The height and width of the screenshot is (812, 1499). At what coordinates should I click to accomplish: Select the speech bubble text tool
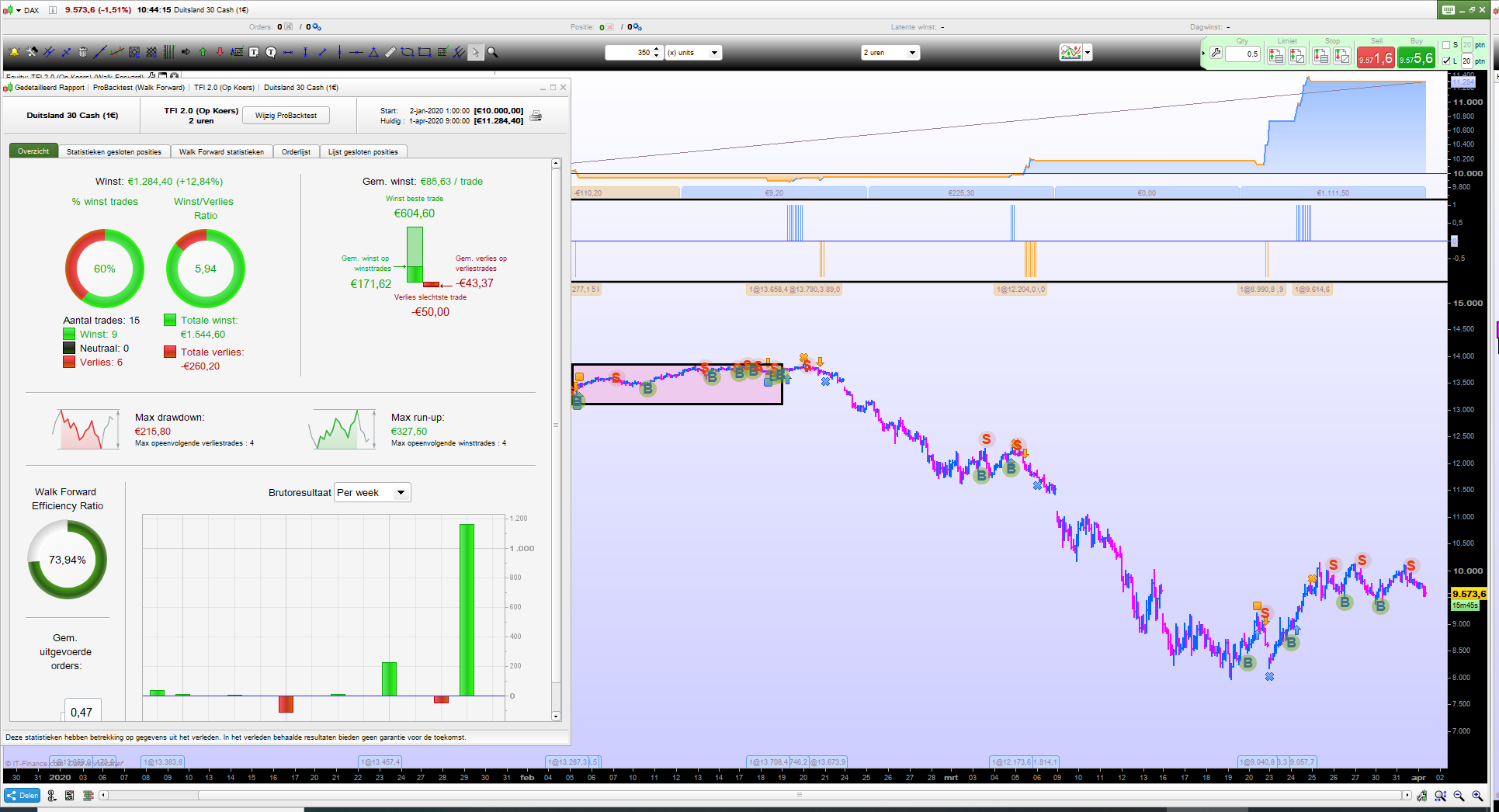click(271, 53)
